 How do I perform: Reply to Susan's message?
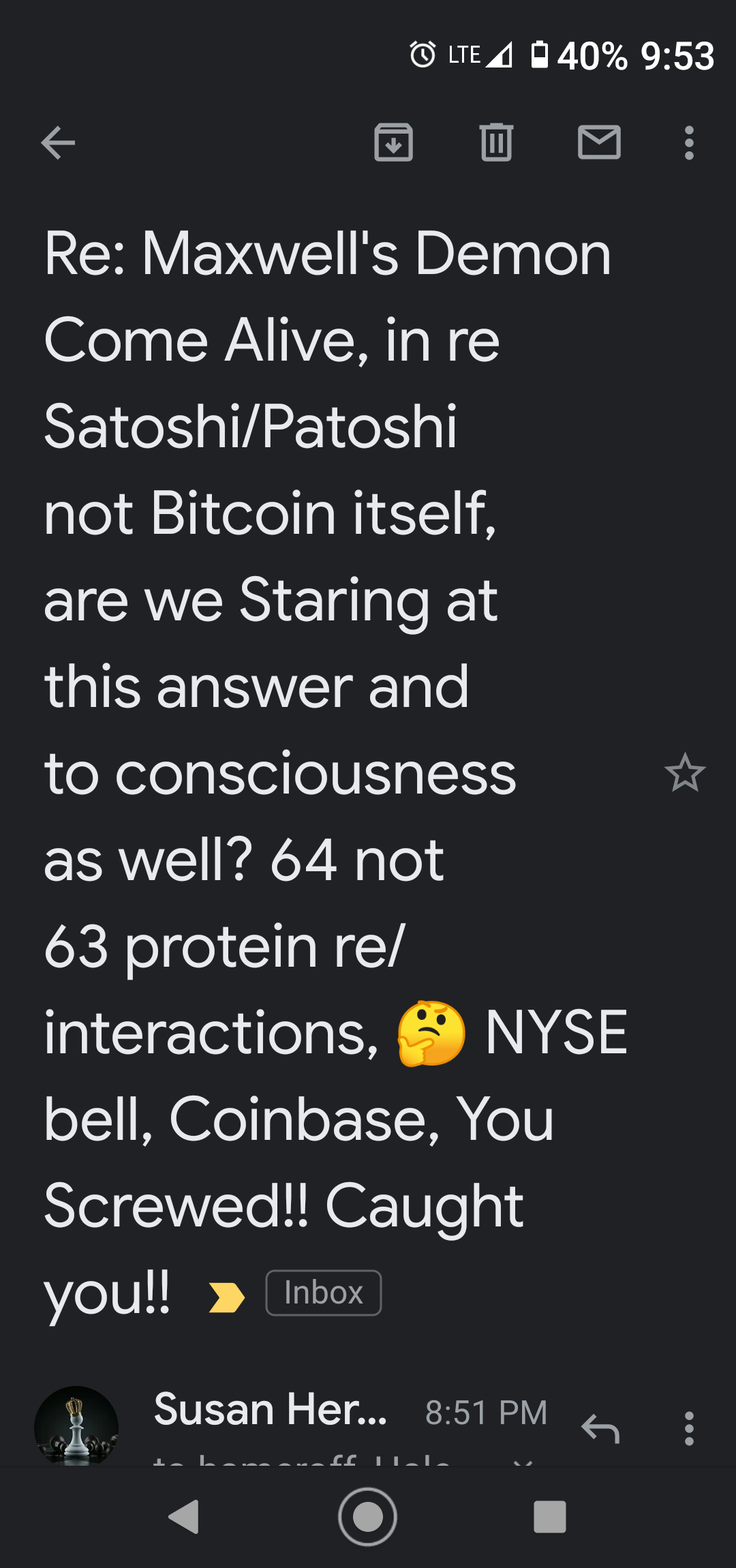(600, 1428)
